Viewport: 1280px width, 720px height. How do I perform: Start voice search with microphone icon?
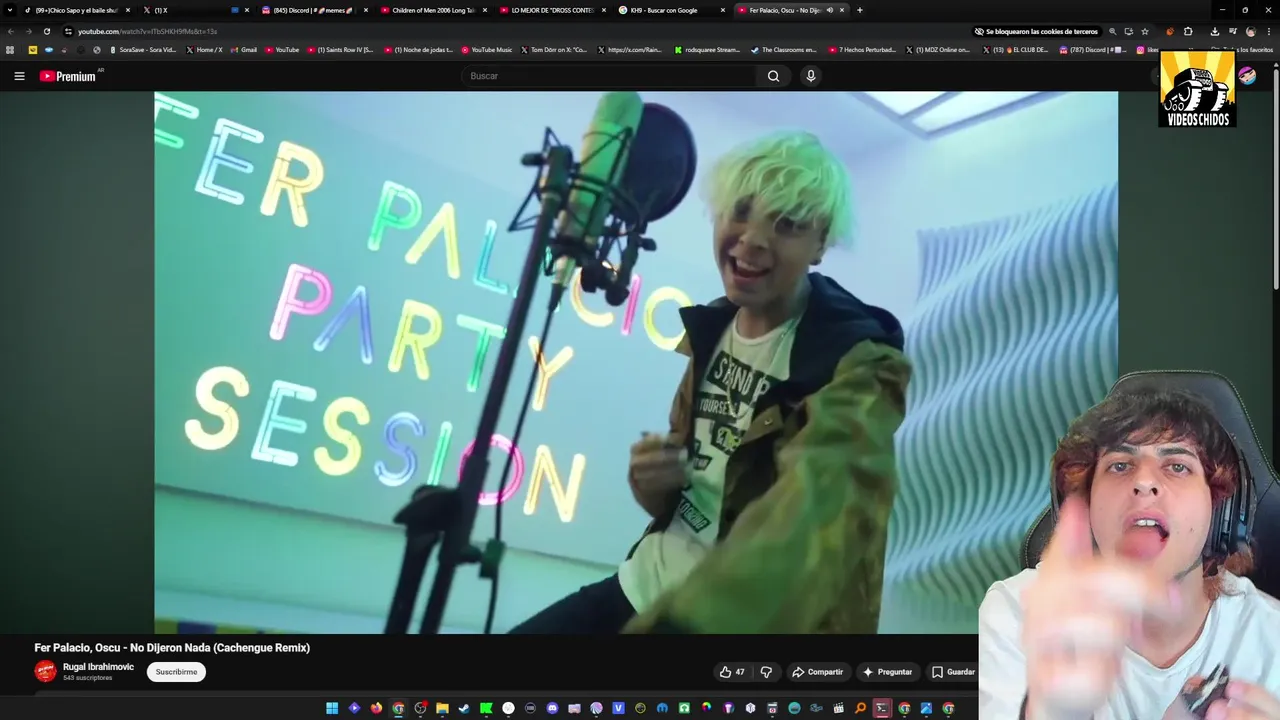(811, 76)
